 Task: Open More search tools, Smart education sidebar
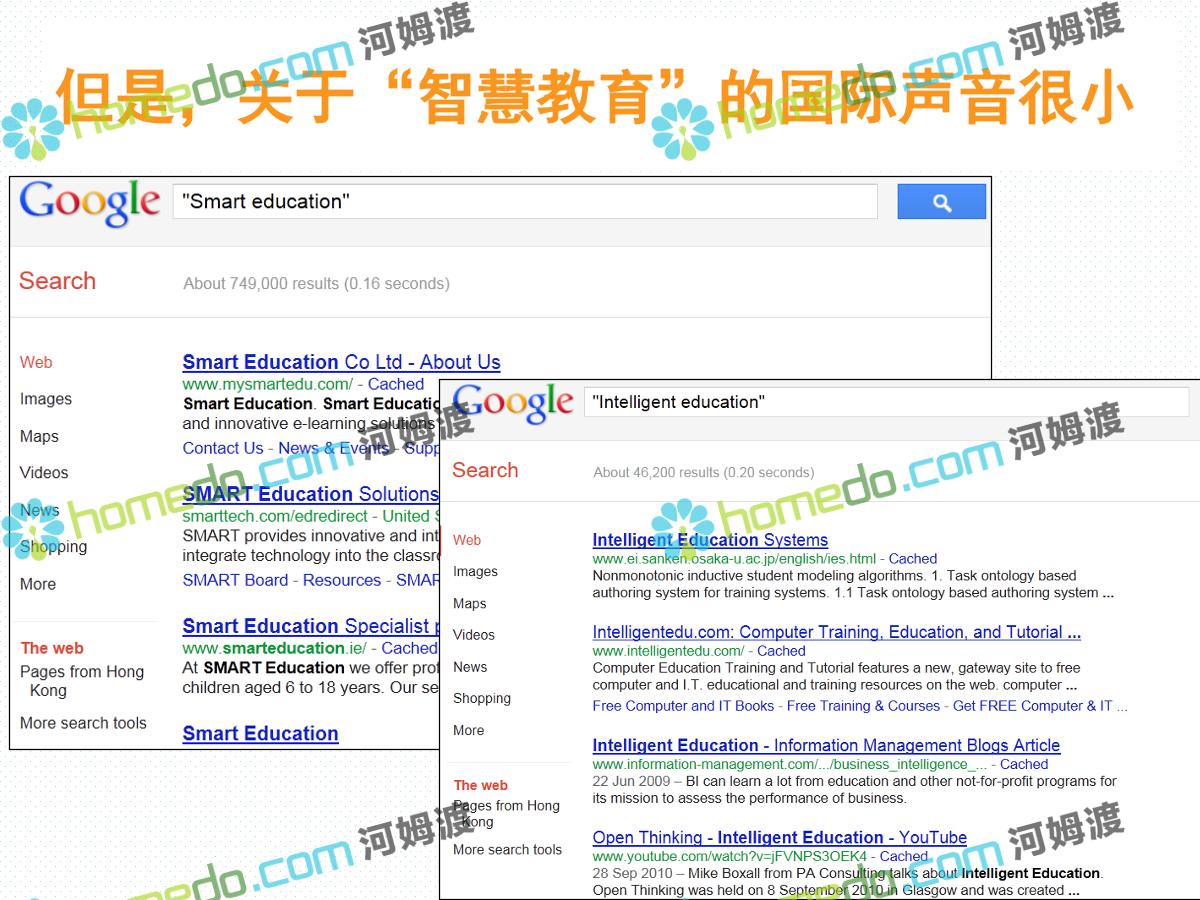83,723
